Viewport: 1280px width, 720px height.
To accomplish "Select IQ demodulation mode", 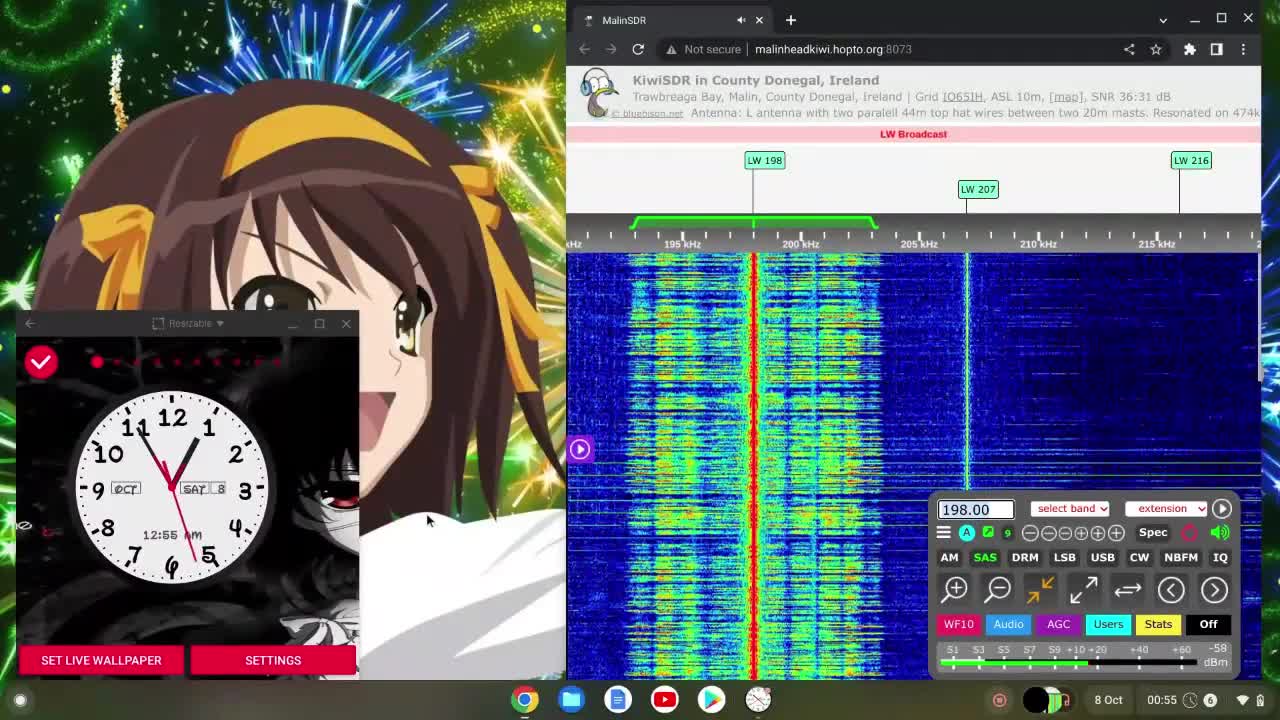I will [1220, 557].
